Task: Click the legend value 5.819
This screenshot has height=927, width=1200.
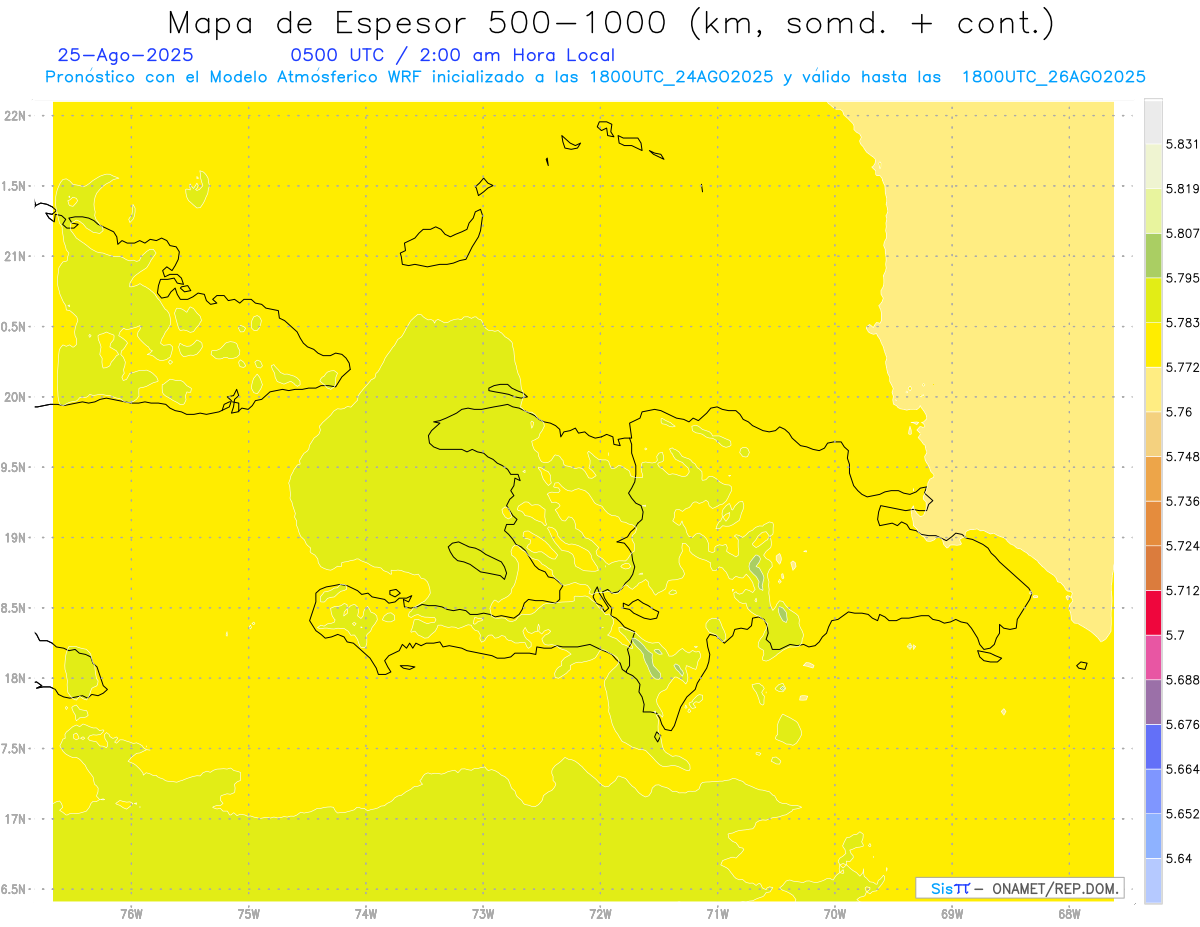Action: [x=1183, y=189]
